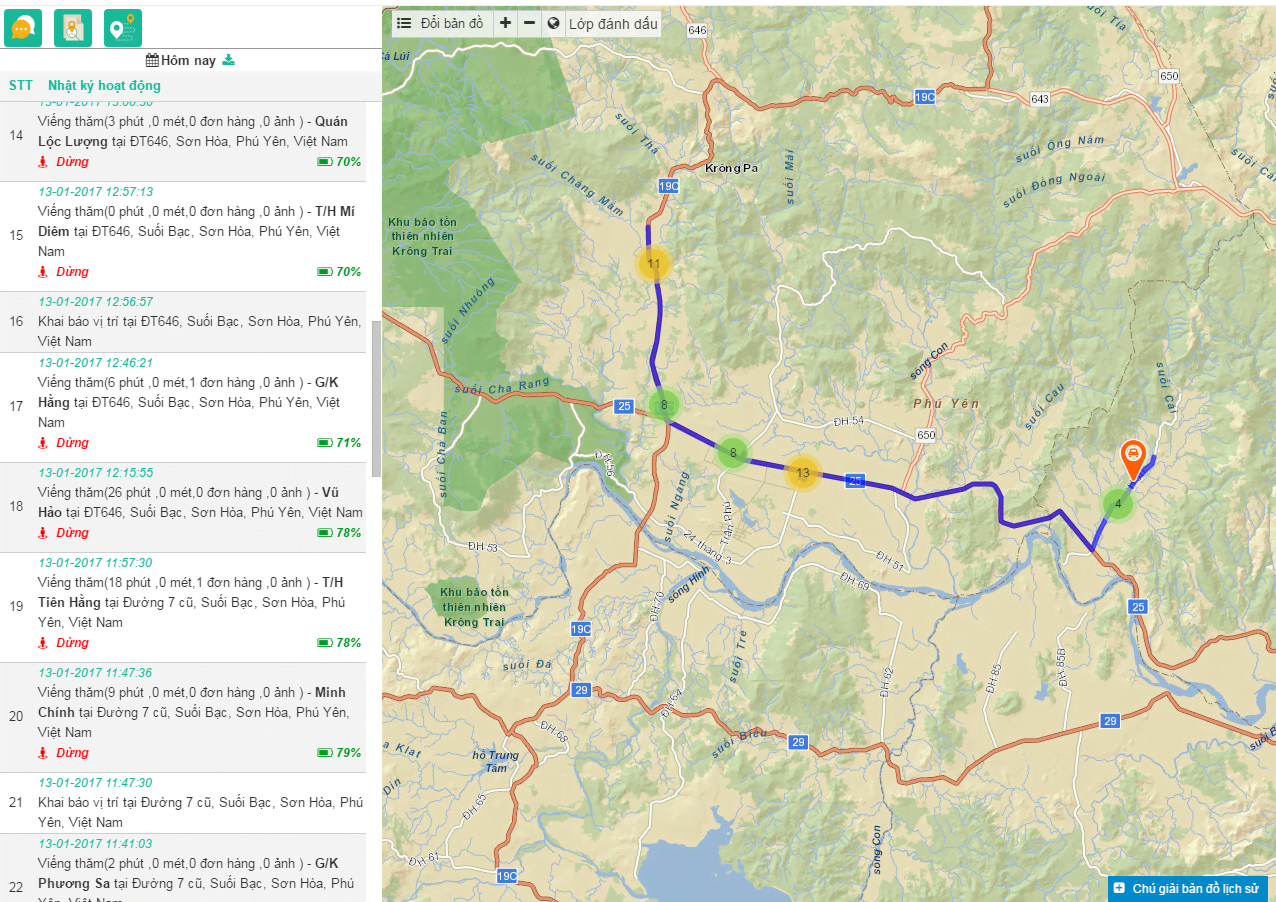Screen dimensions: 1276x902
Task: Click the 79% battery icon
Action: (324, 752)
